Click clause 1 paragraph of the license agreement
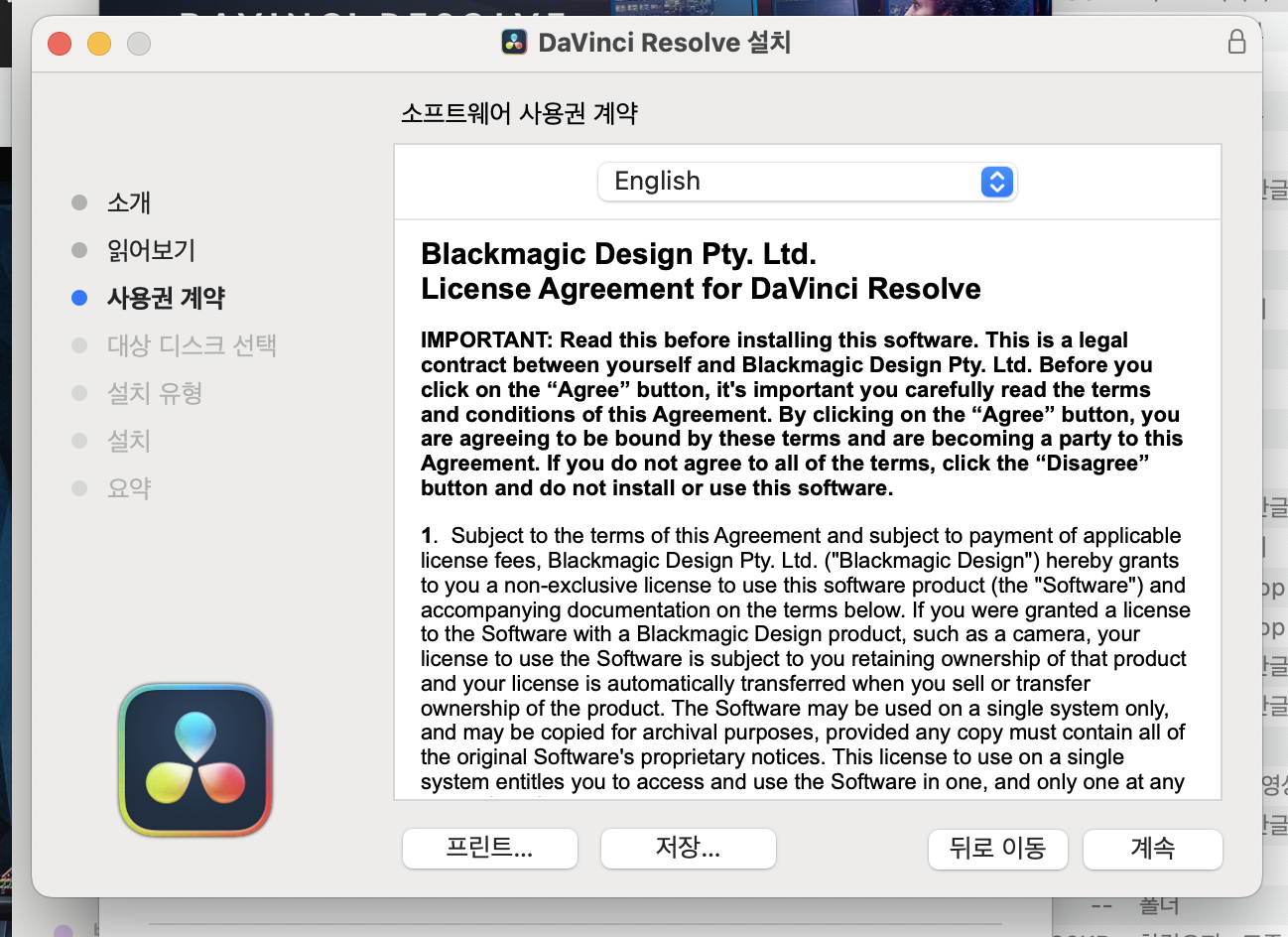 point(806,659)
